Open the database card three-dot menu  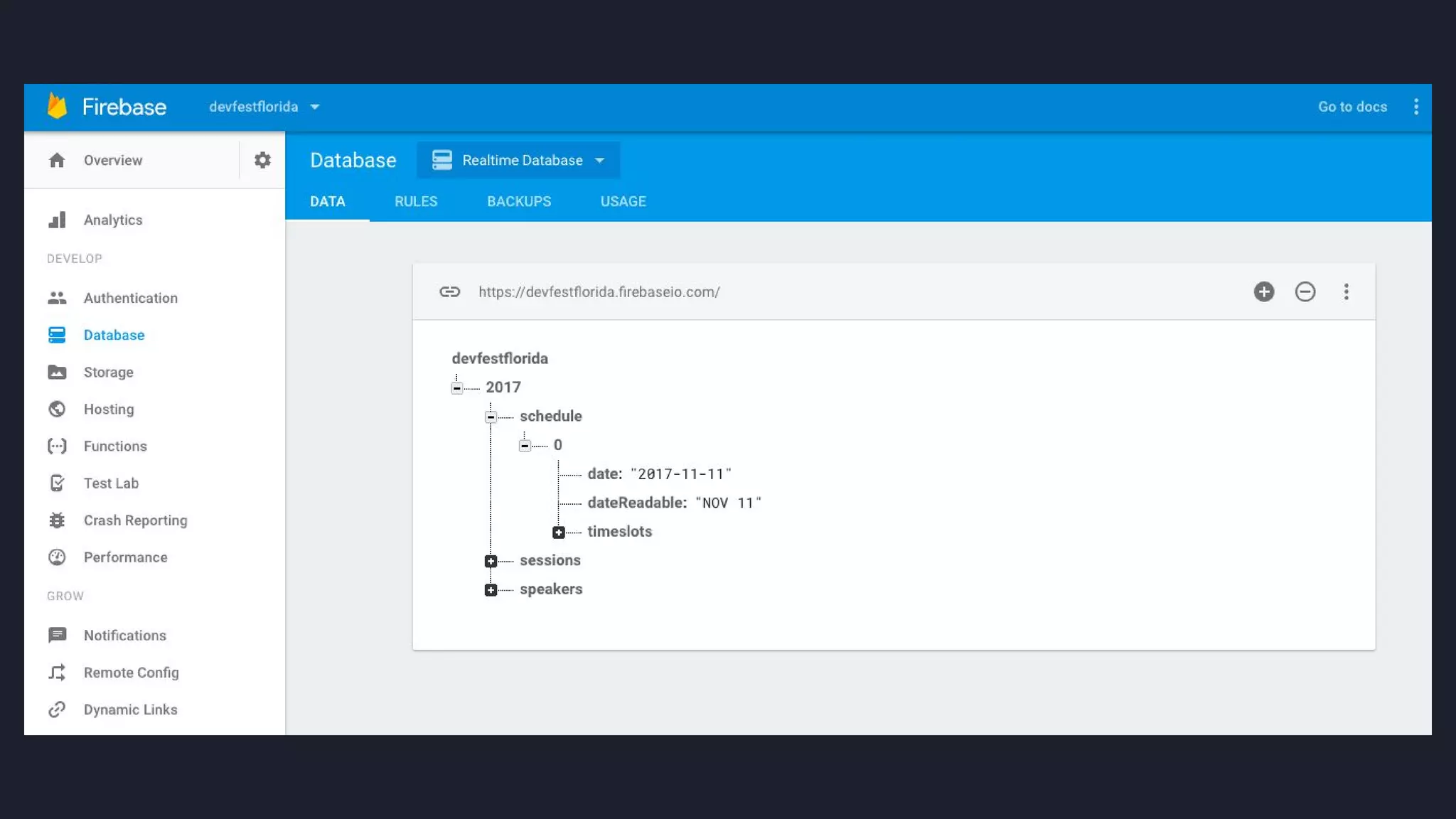1346,291
